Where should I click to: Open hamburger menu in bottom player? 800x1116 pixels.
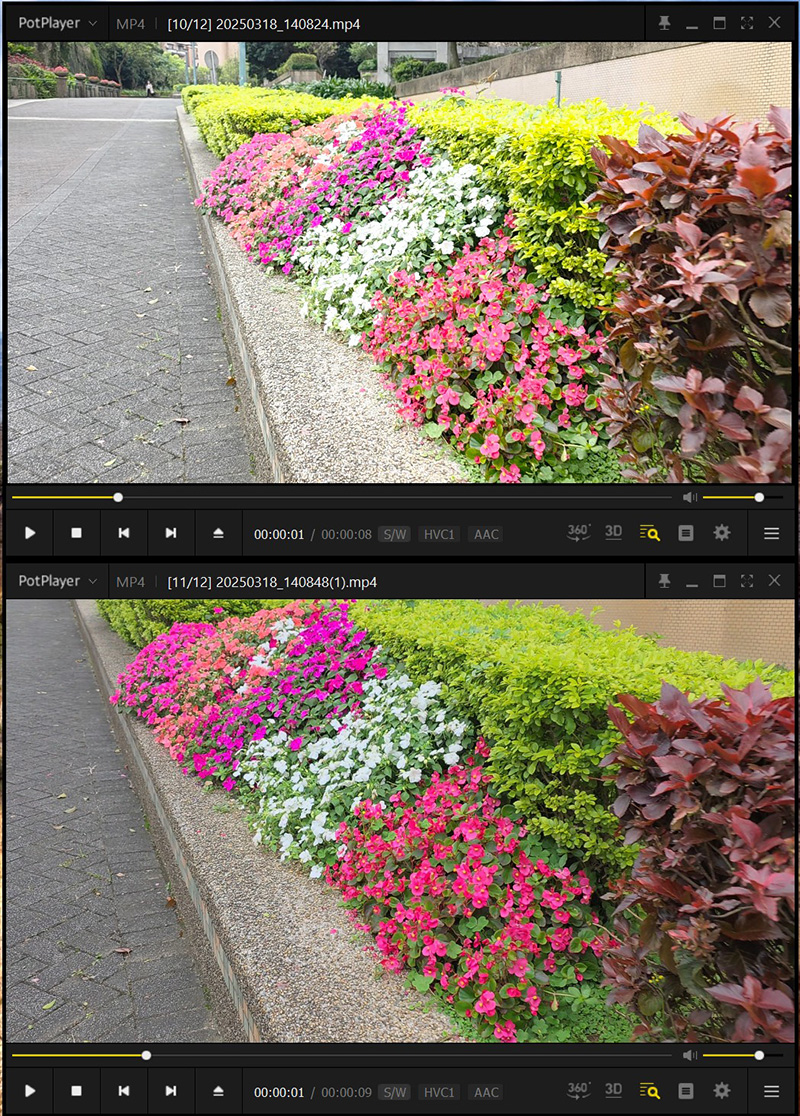[x=772, y=1091]
